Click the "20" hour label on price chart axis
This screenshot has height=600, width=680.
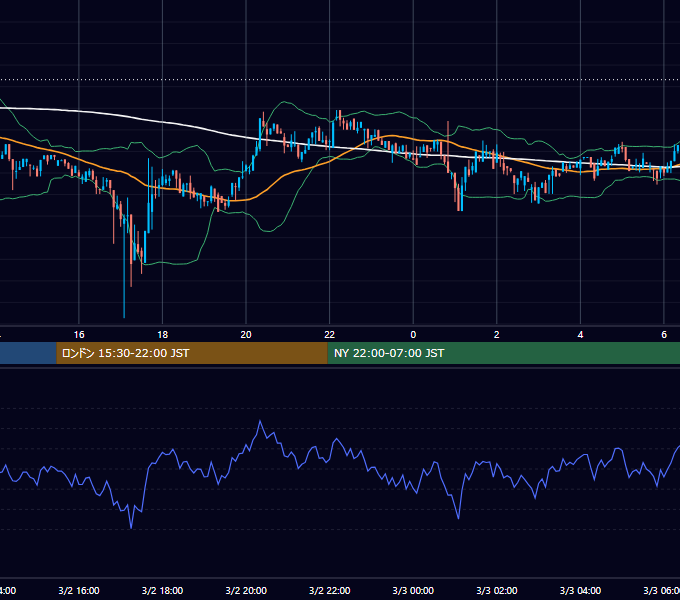[x=246, y=335]
